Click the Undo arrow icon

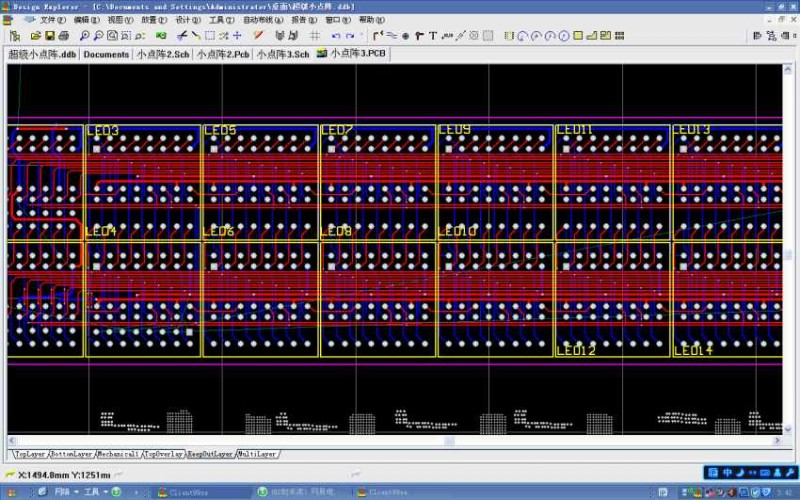click(336, 36)
